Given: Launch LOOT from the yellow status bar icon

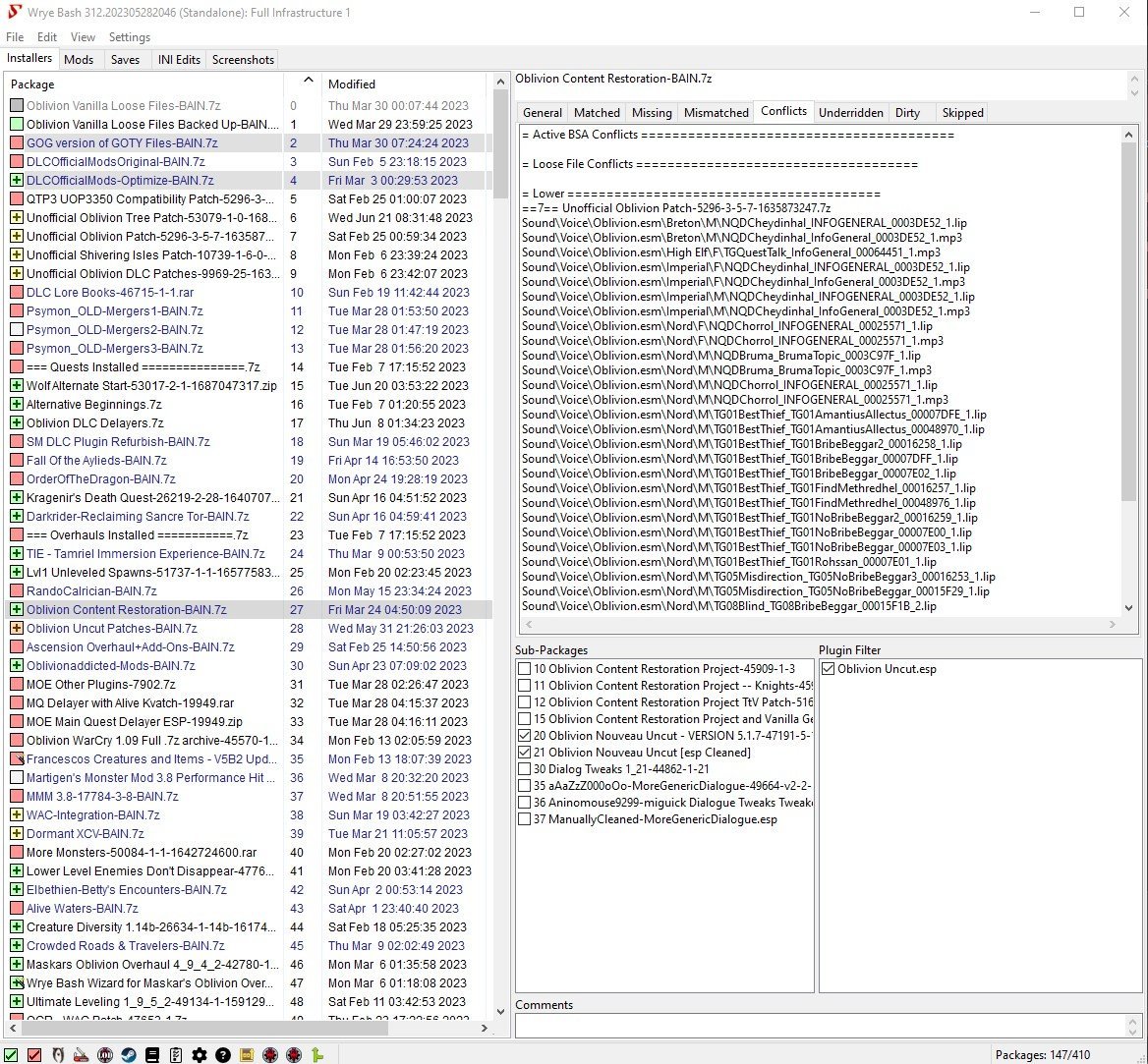Looking at the screenshot, I should 247,1054.
